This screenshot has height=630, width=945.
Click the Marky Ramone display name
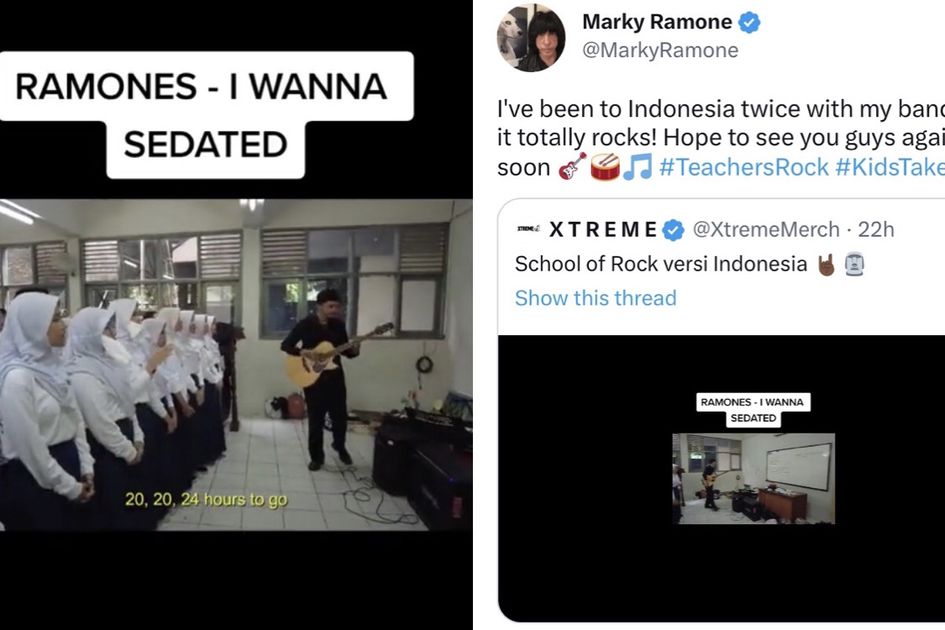pos(657,22)
